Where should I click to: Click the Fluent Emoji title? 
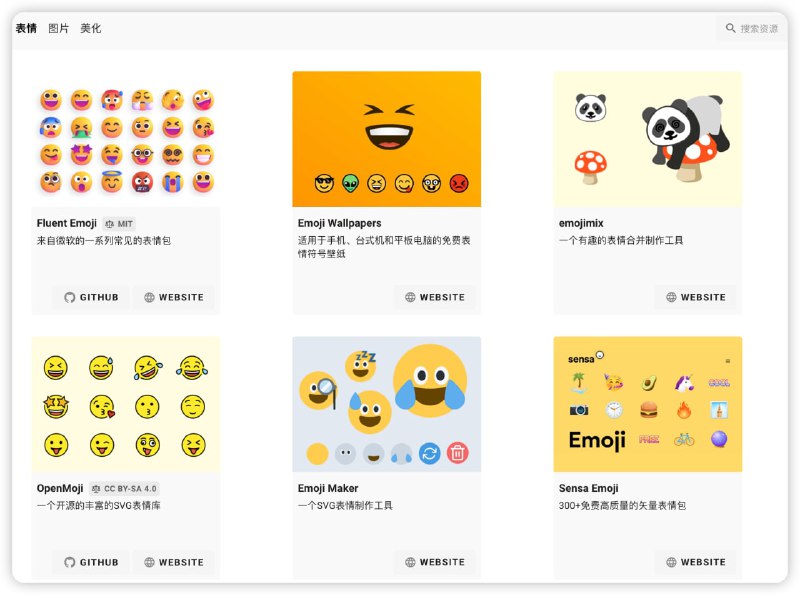point(67,223)
